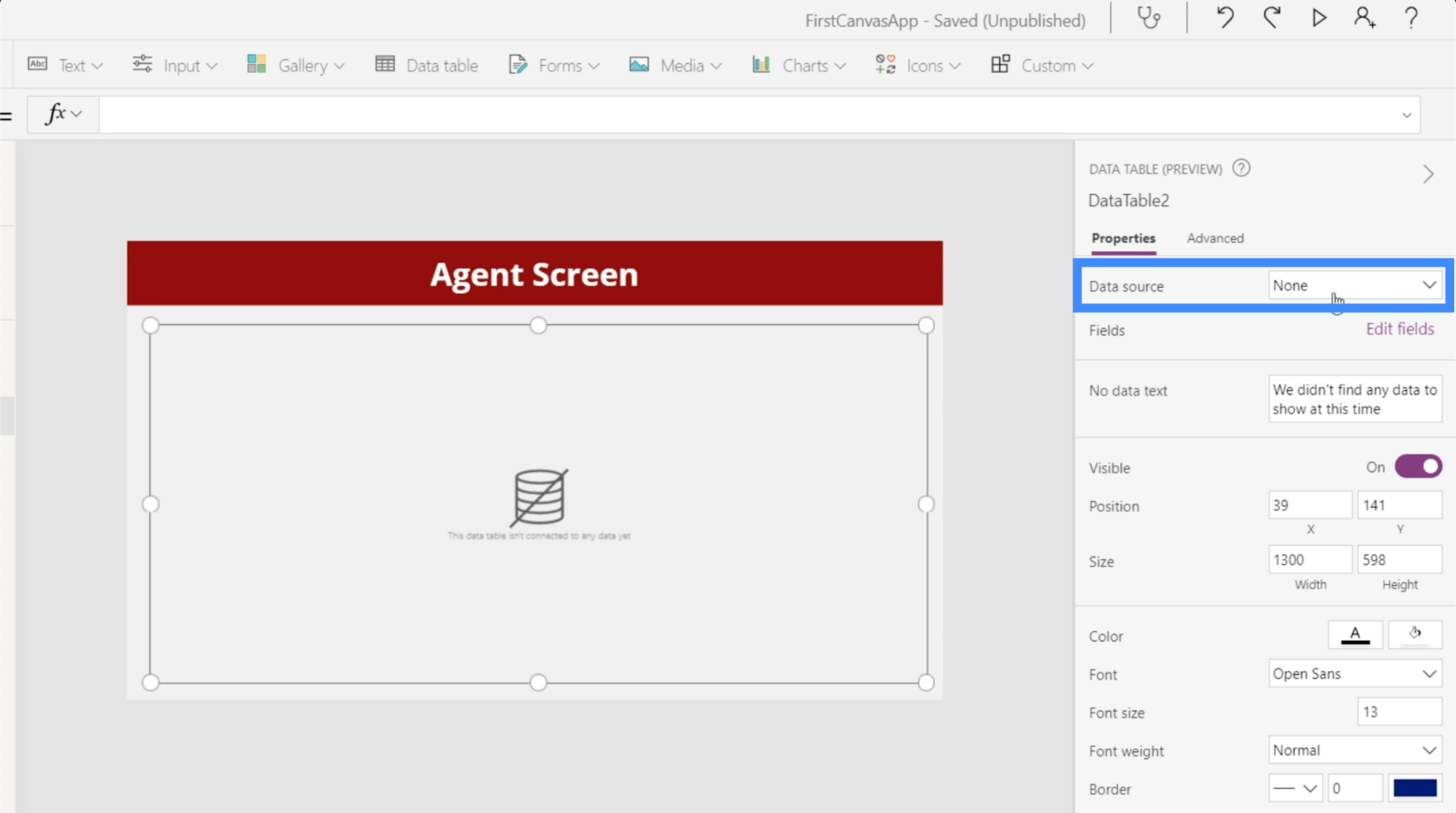The image size is (1456, 813).
Task: Open the Font dropdown showing Open Sans
Action: point(1355,673)
